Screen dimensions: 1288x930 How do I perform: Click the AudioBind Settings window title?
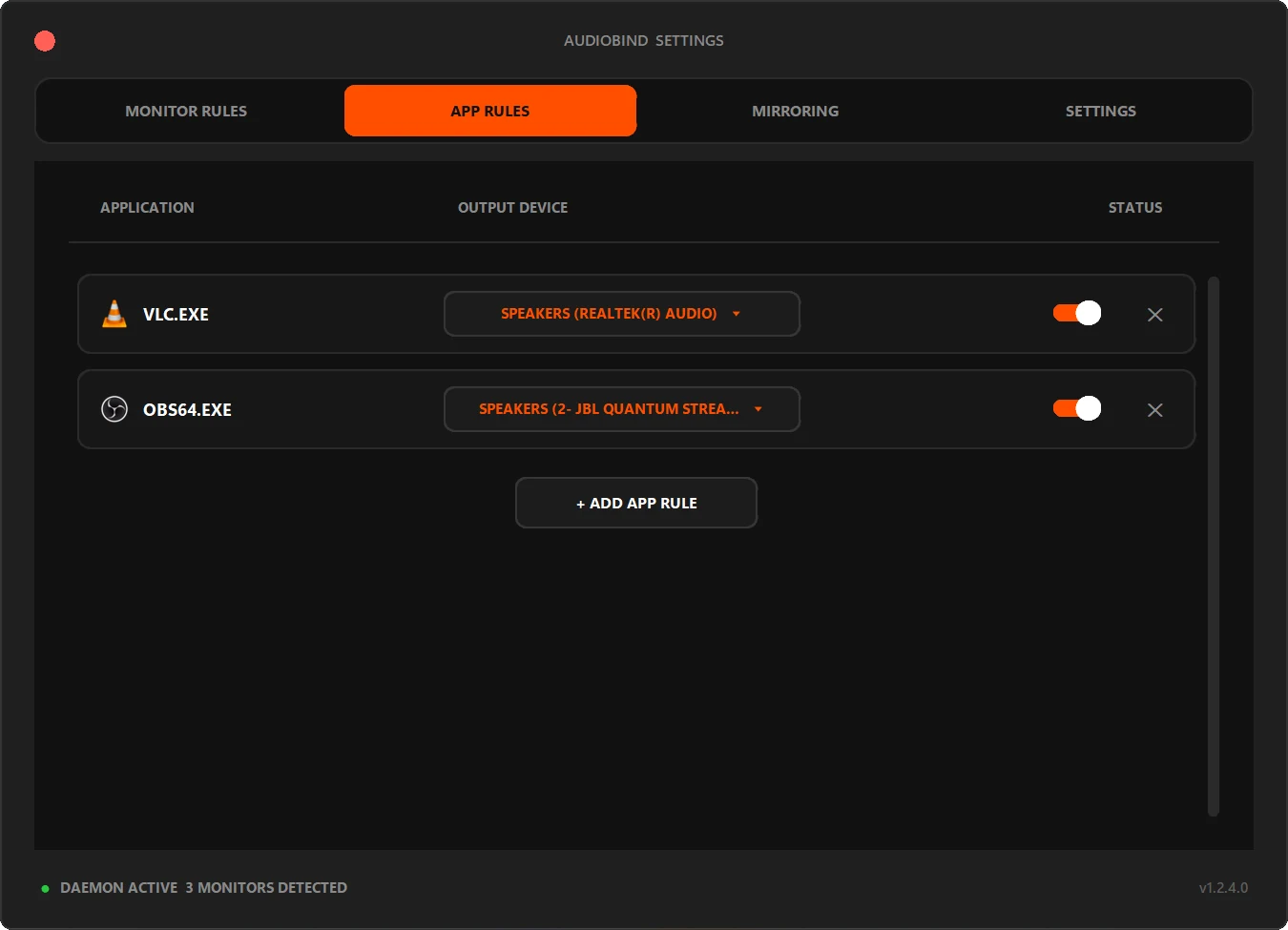coord(644,40)
